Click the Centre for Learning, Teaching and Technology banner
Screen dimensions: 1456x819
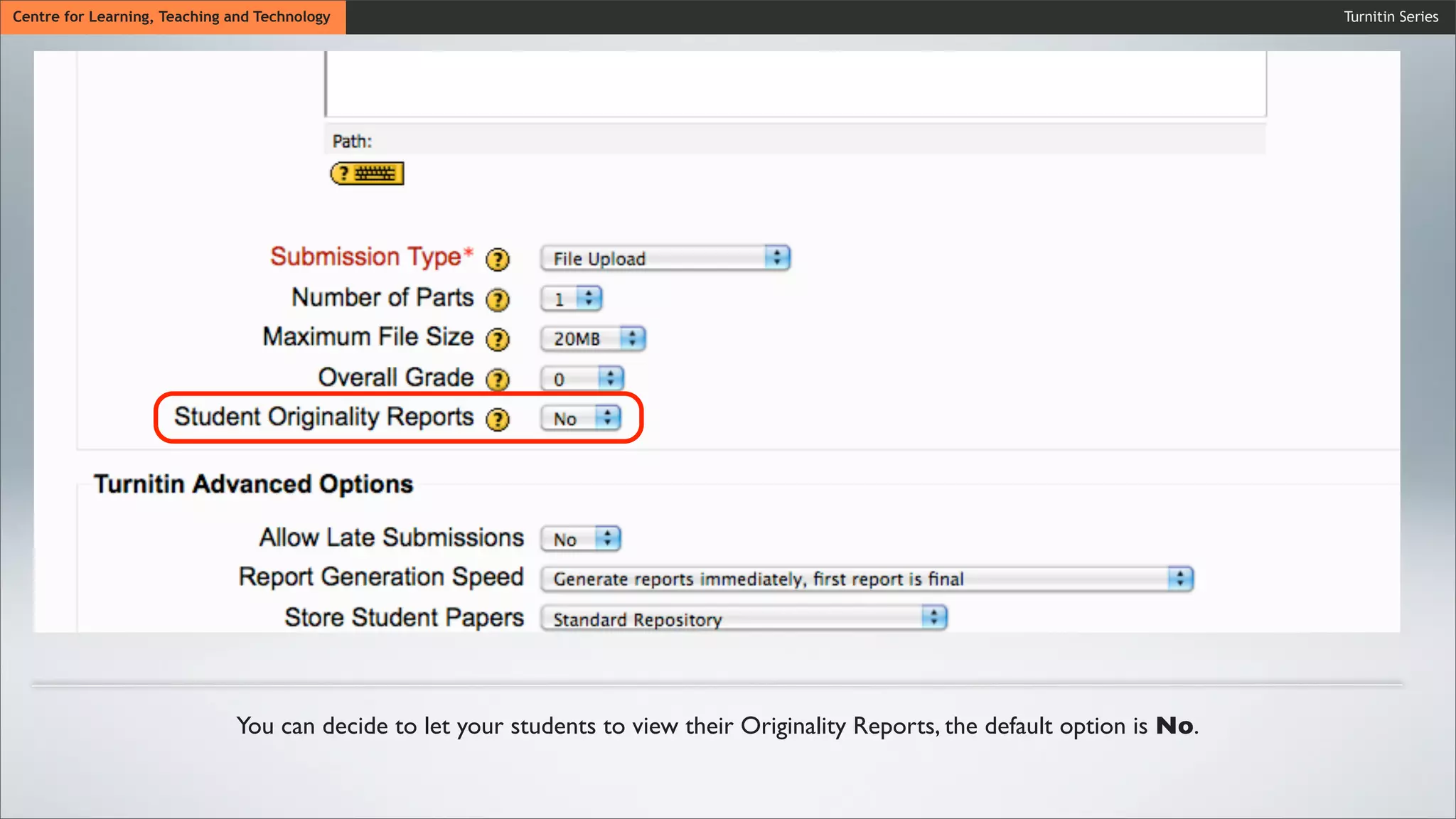pos(172,16)
